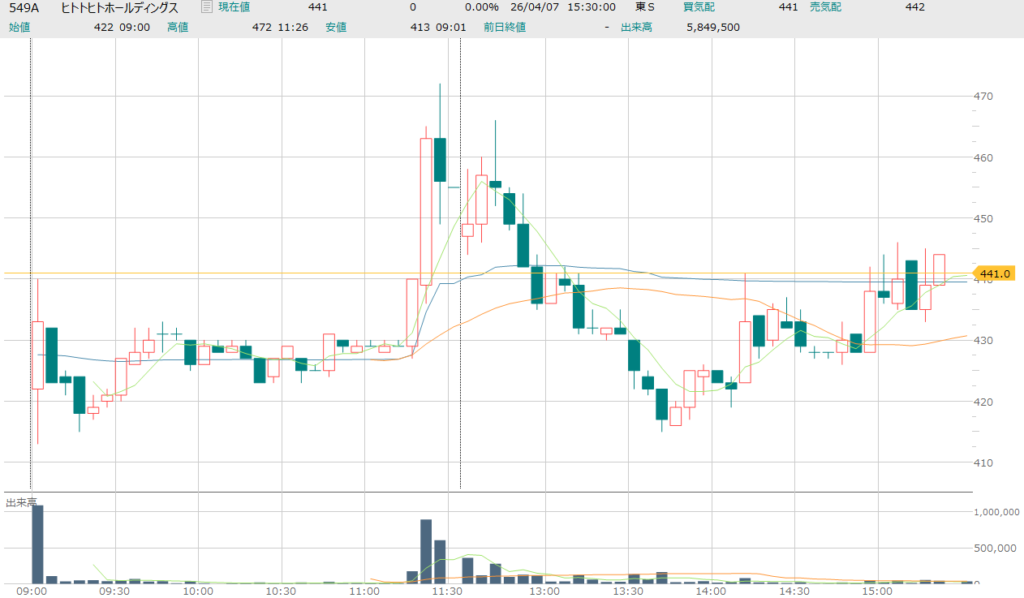Select the 549A ticker code
Viewport: 1024px width, 598px height.
click(24, 7)
